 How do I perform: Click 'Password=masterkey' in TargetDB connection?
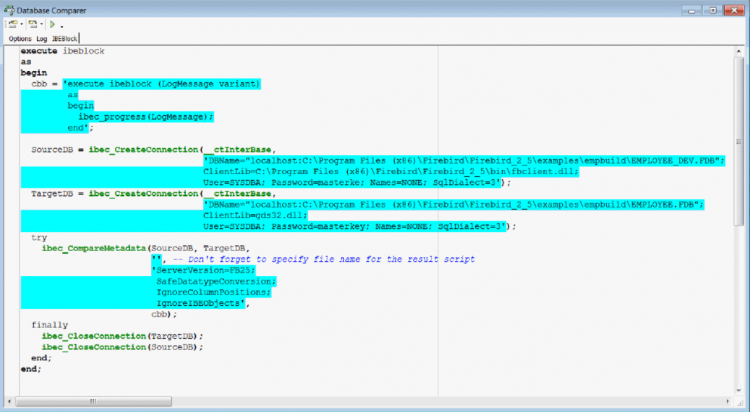[319, 226]
